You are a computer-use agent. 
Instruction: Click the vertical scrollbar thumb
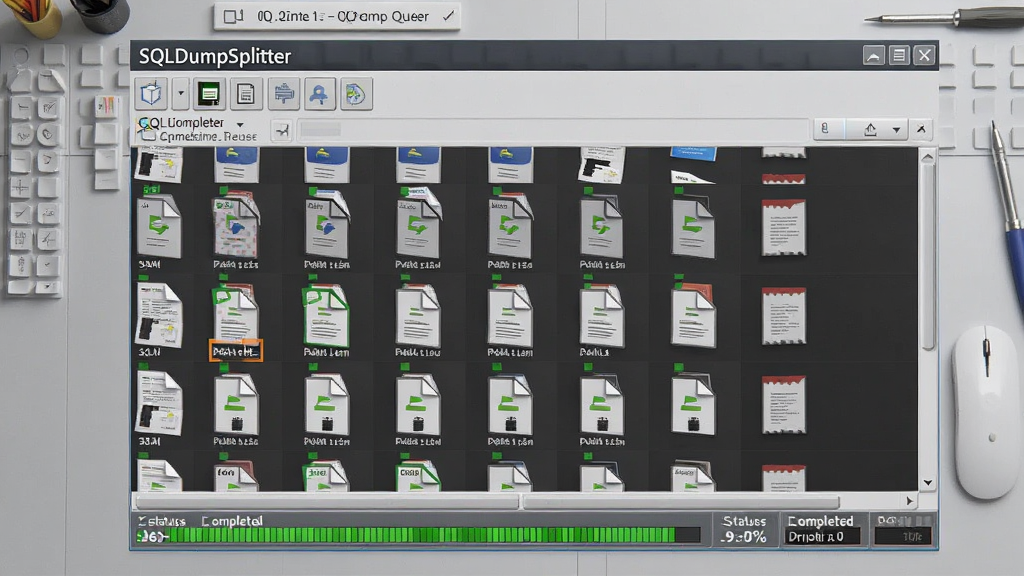tap(928, 257)
